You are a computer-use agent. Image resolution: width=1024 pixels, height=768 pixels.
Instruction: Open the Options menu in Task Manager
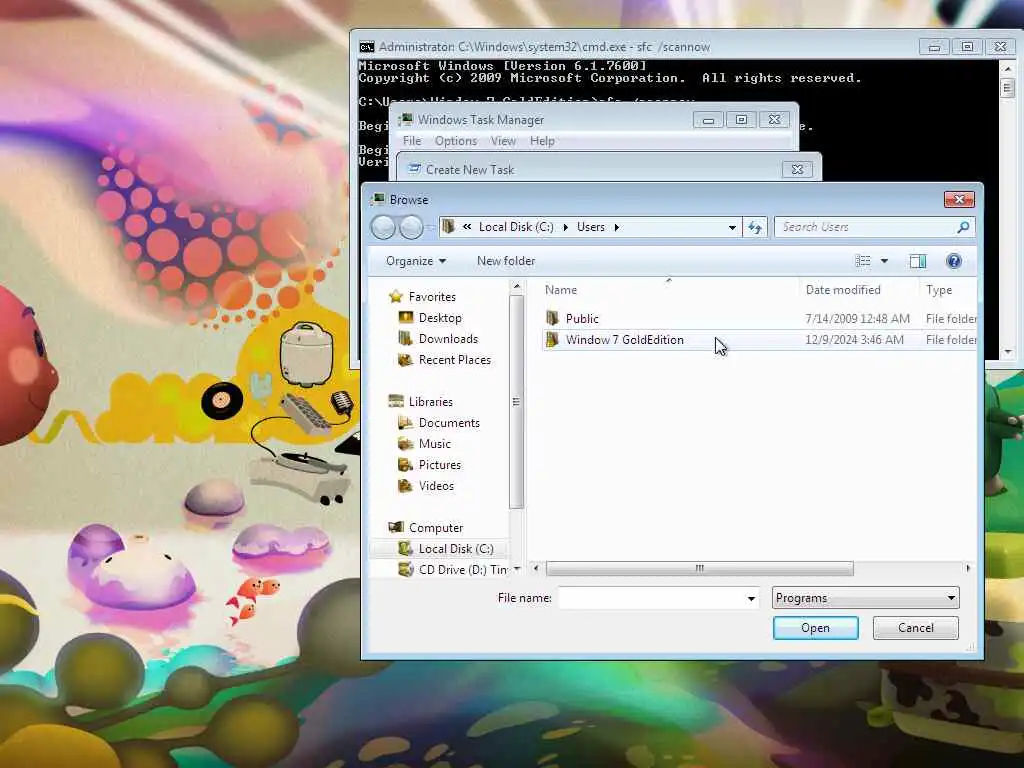tap(456, 141)
